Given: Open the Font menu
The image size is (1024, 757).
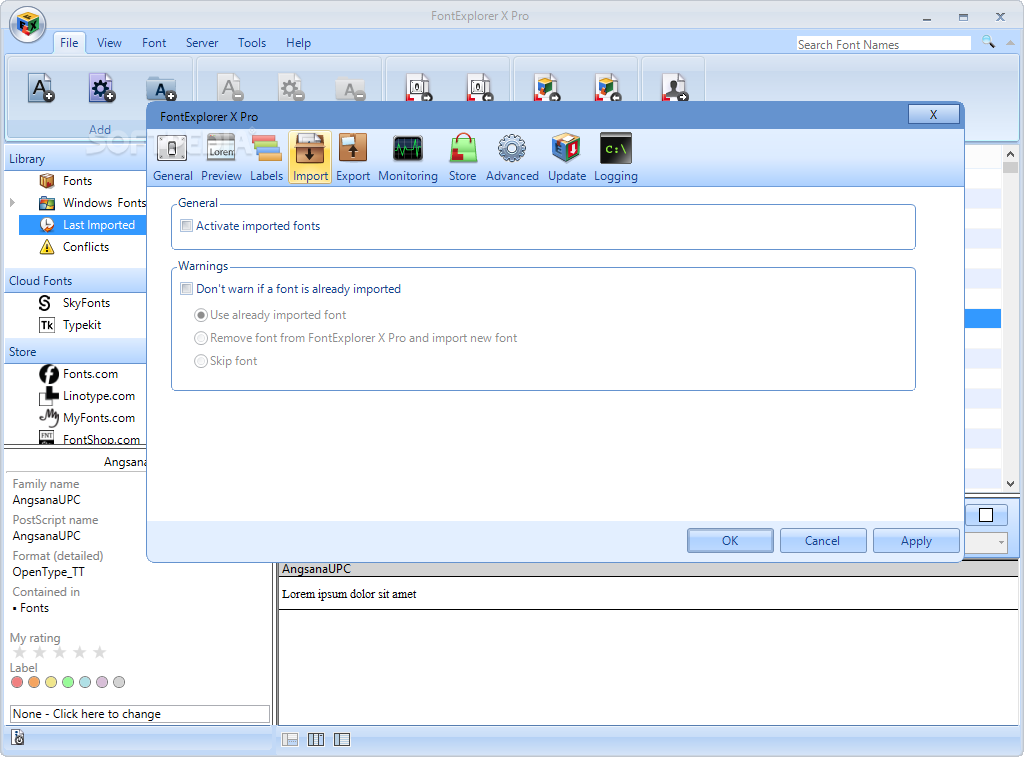Looking at the screenshot, I should (154, 42).
